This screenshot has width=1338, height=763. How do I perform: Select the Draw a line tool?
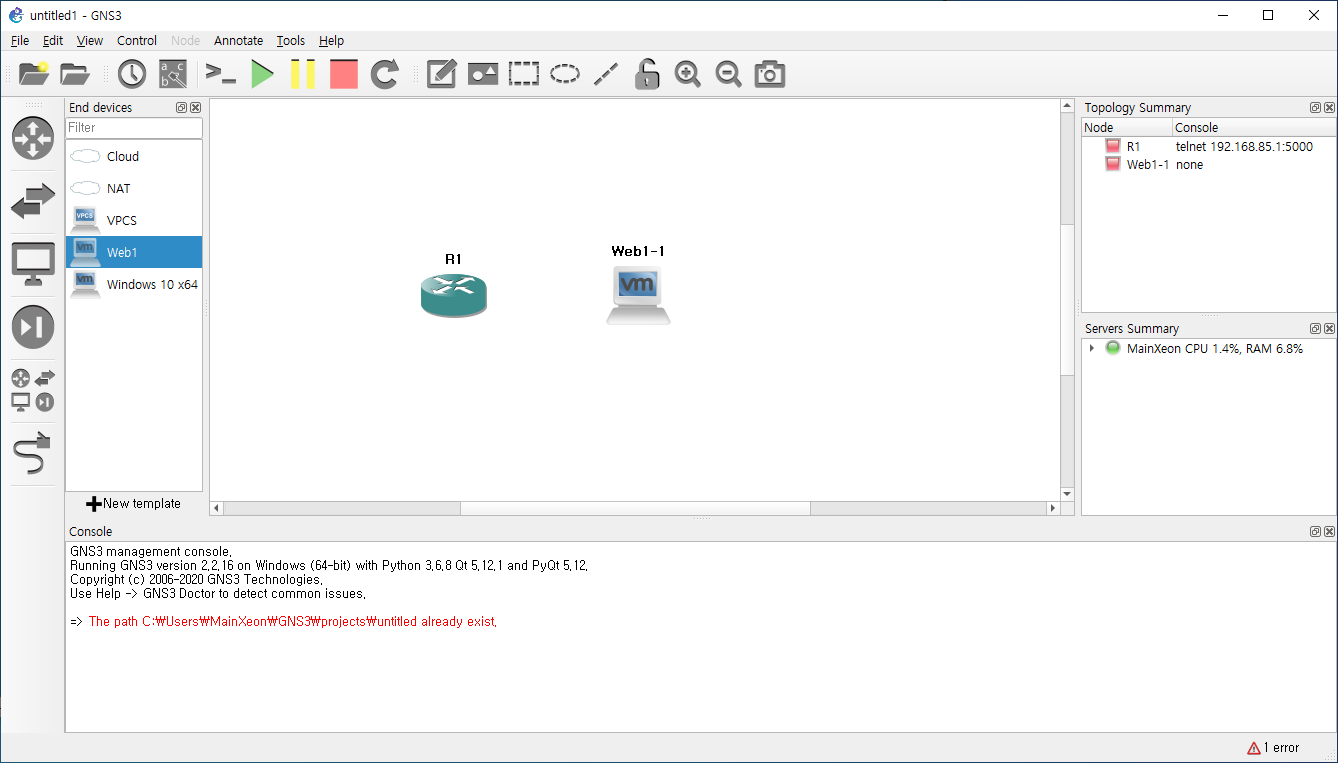click(x=606, y=74)
